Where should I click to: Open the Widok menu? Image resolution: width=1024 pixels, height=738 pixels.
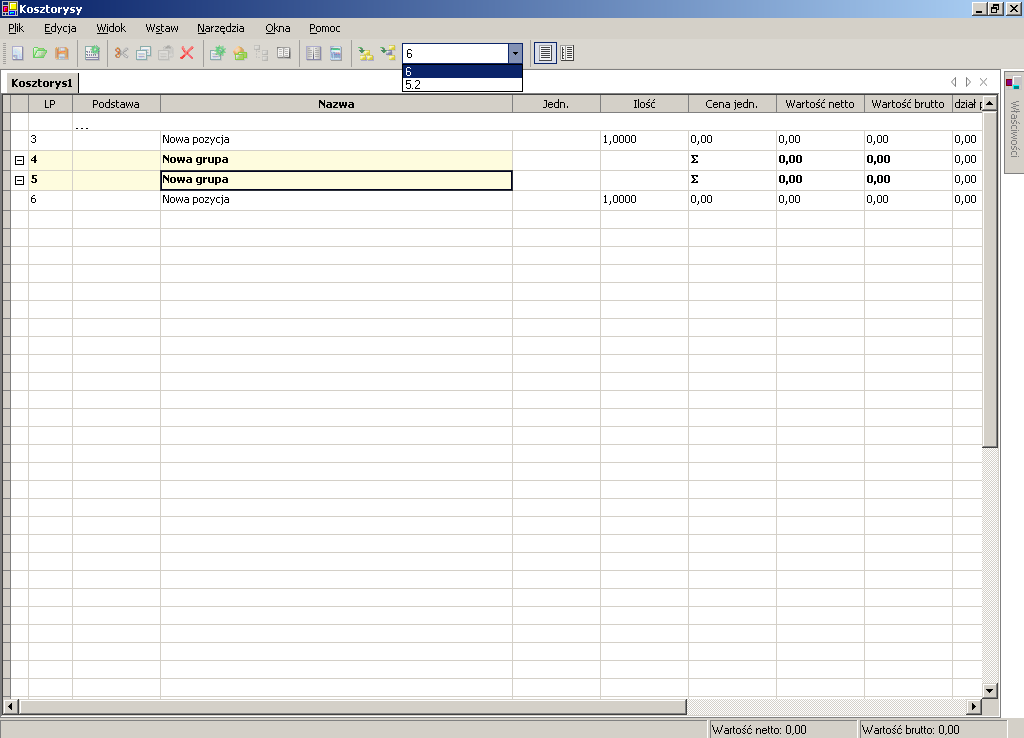pyautogui.click(x=111, y=28)
